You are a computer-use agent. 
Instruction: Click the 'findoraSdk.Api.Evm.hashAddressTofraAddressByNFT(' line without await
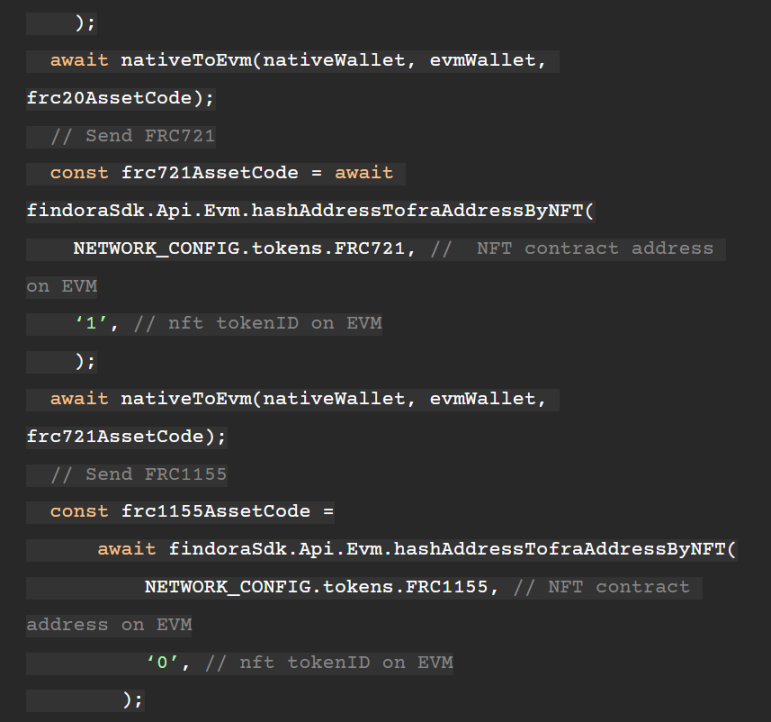(x=310, y=211)
